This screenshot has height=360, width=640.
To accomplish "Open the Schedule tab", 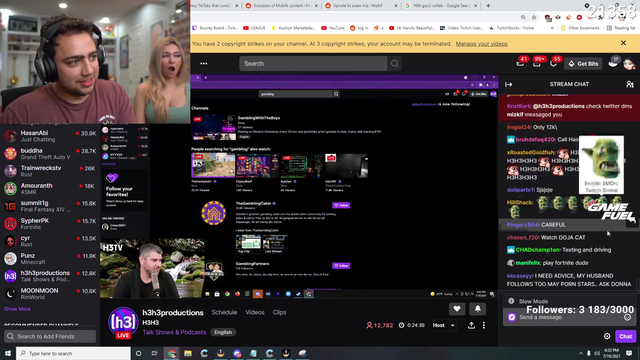I will (x=224, y=312).
